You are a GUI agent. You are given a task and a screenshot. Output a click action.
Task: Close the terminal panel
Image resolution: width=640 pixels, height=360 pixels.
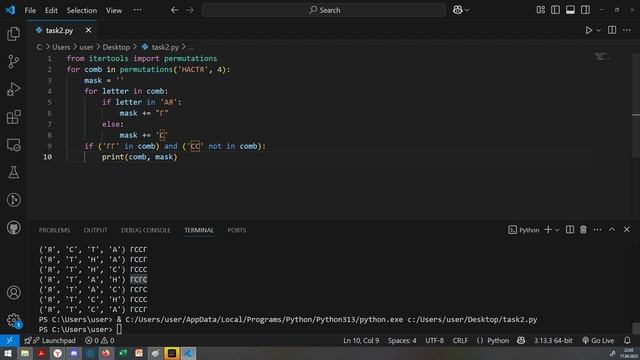tap(627, 230)
